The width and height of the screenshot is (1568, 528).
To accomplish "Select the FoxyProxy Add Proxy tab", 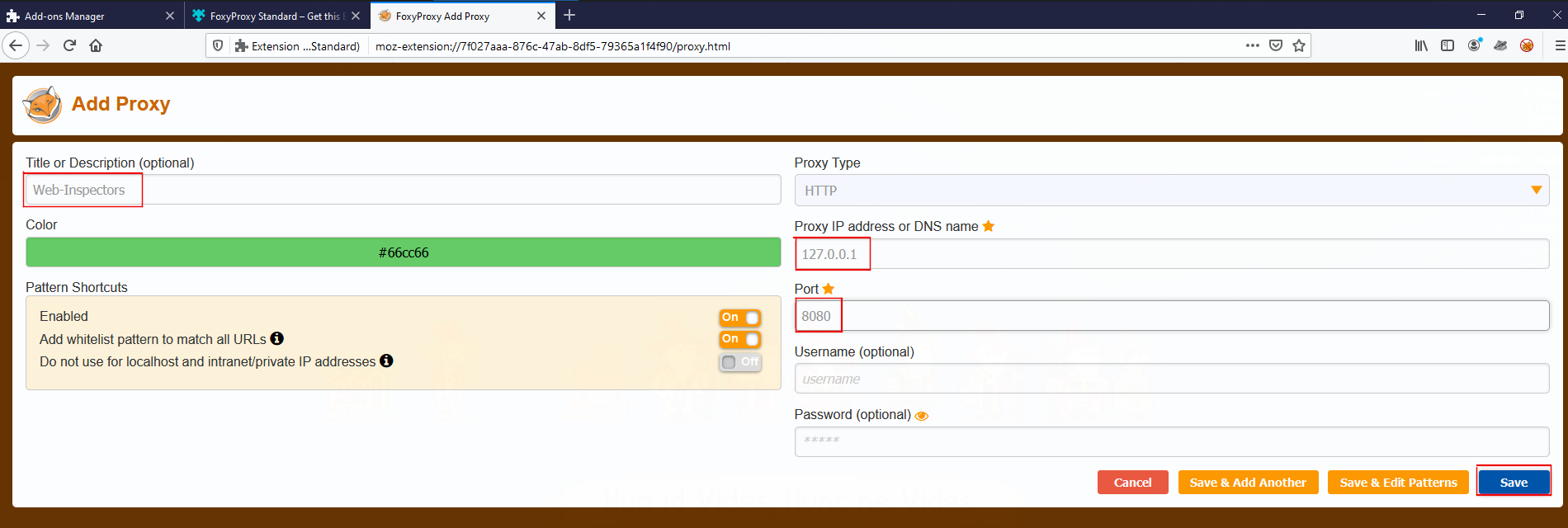I will pyautogui.click(x=462, y=16).
